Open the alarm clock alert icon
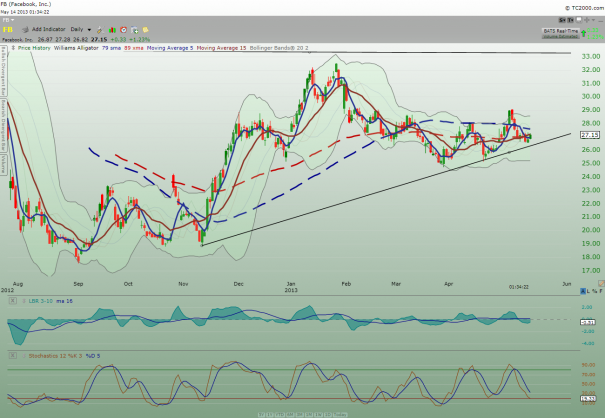 click(x=123, y=30)
